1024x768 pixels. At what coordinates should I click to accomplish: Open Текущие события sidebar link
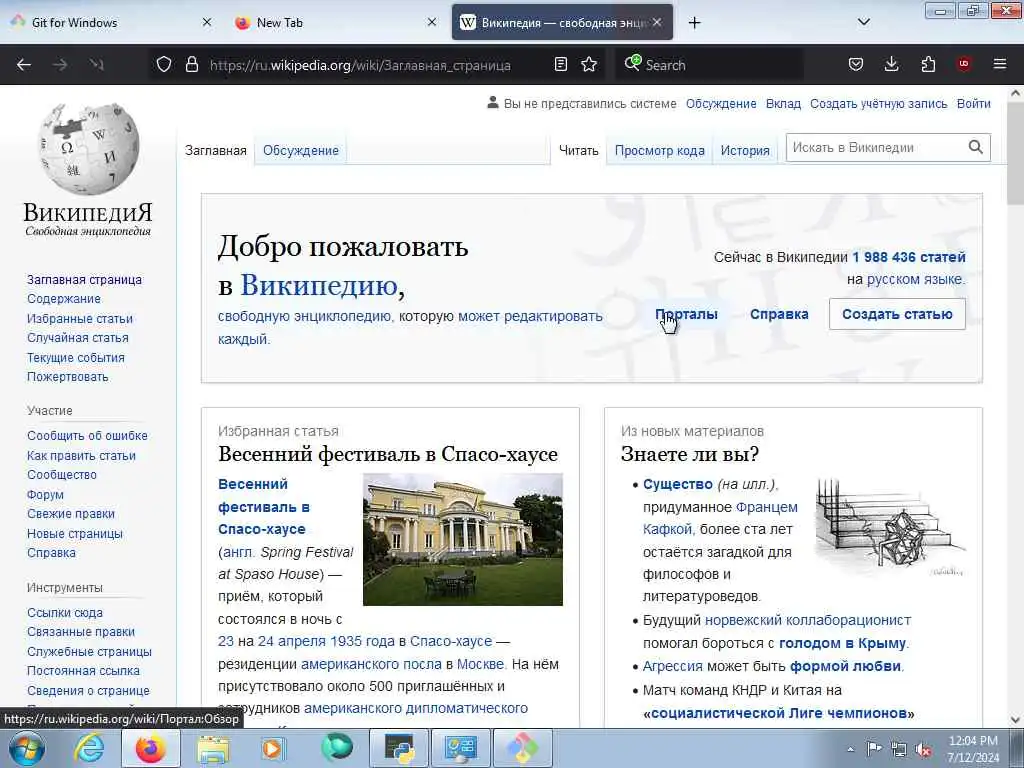[x=76, y=357]
